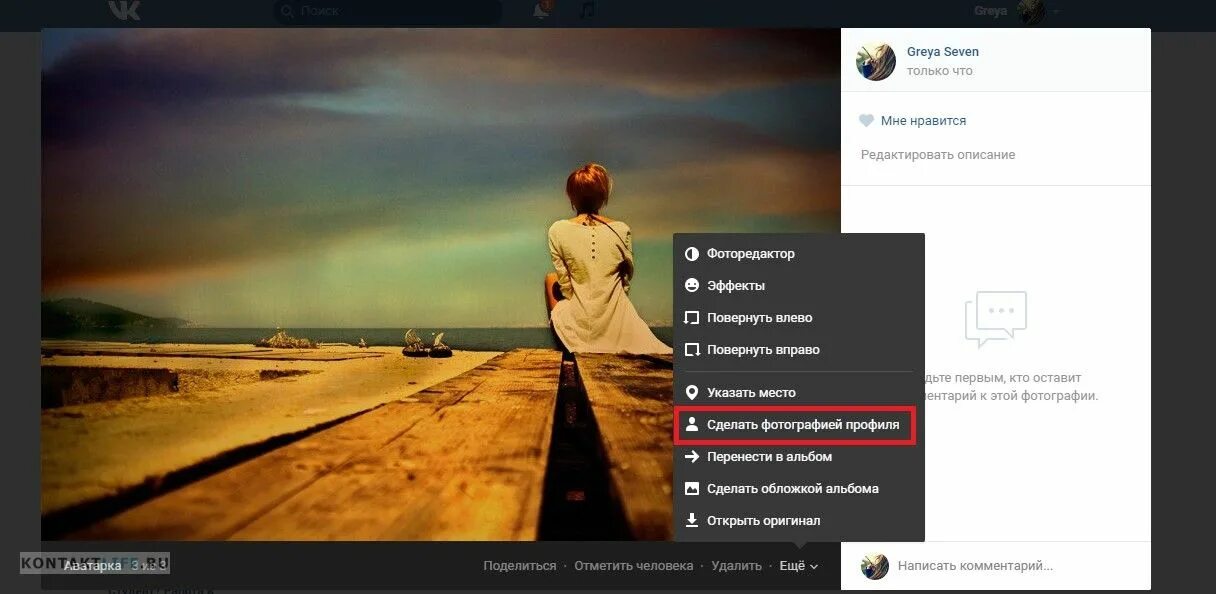Screen dimensions: 1216x594
Task: Click the profile person icon in menu
Action: coord(691,425)
